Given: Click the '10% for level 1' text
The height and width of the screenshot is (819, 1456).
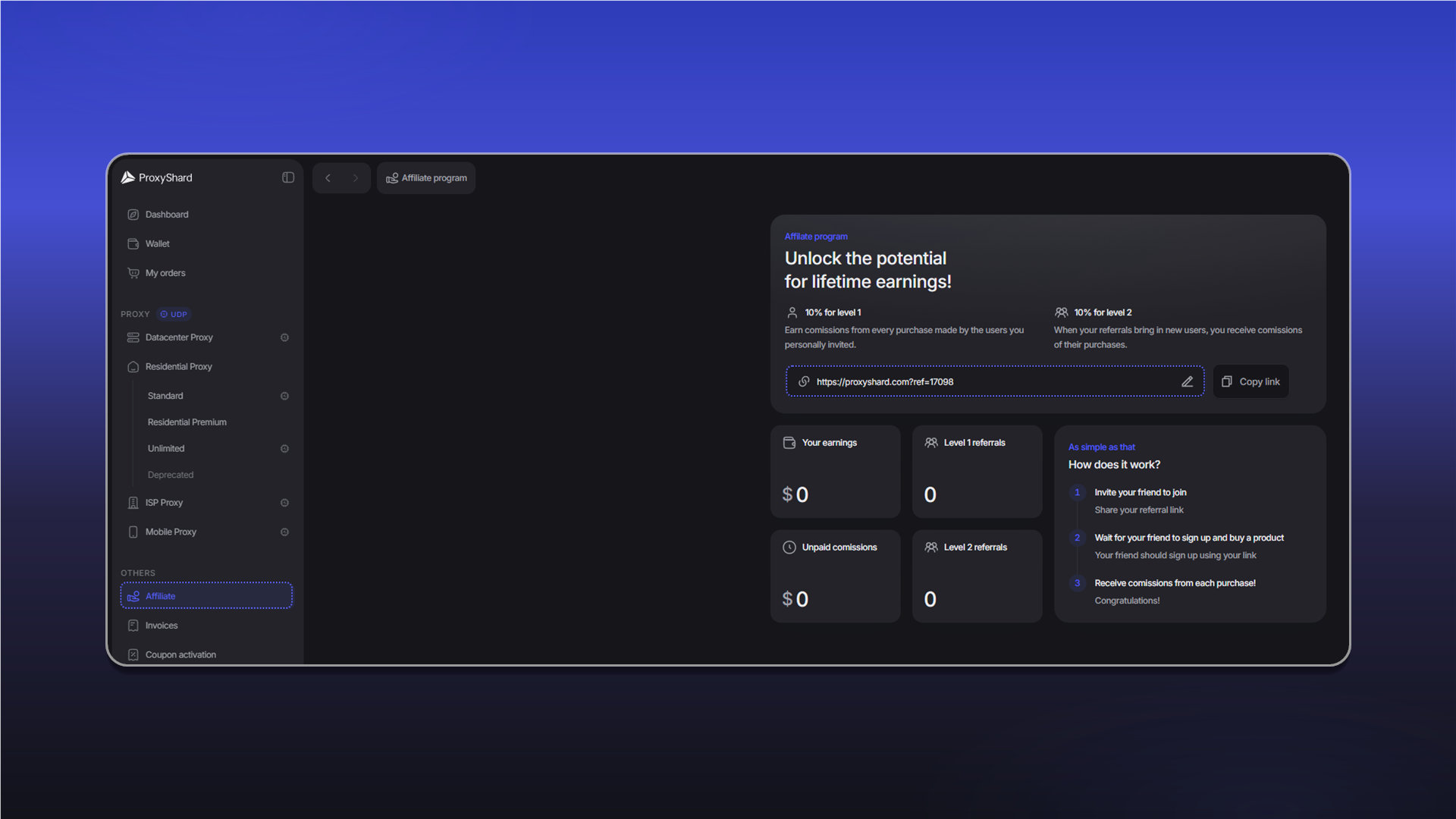Looking at the screenshot, I should [x=833, y=312].
